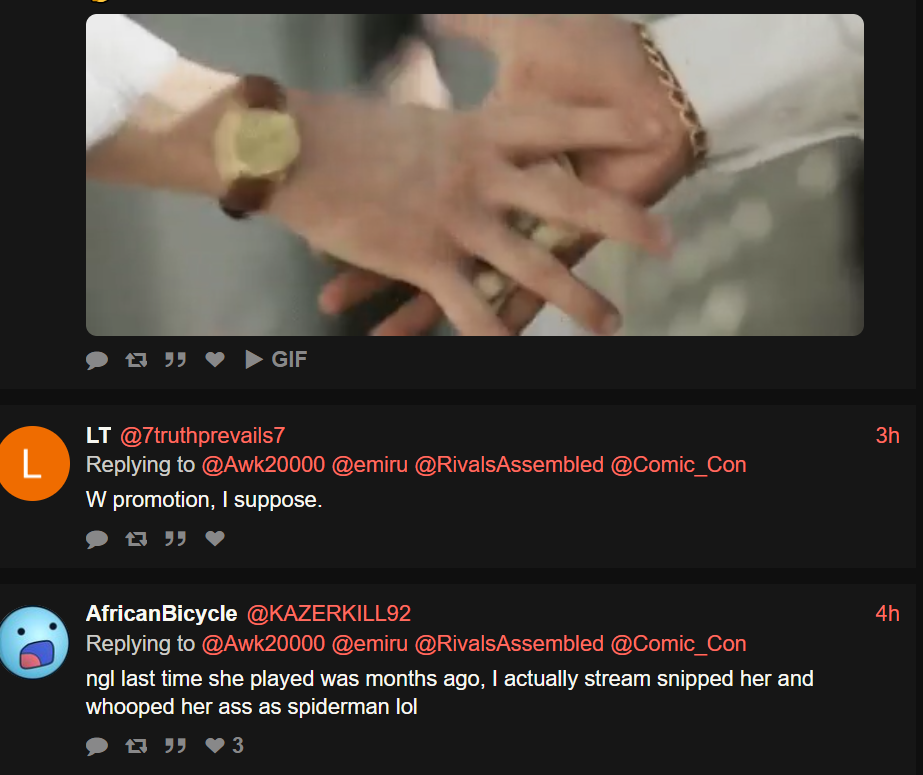923x775 pixels.
Task: Like AfricanBicycle's comment with 3 likes
Action: pyautogui.click(x=224, y=746)
